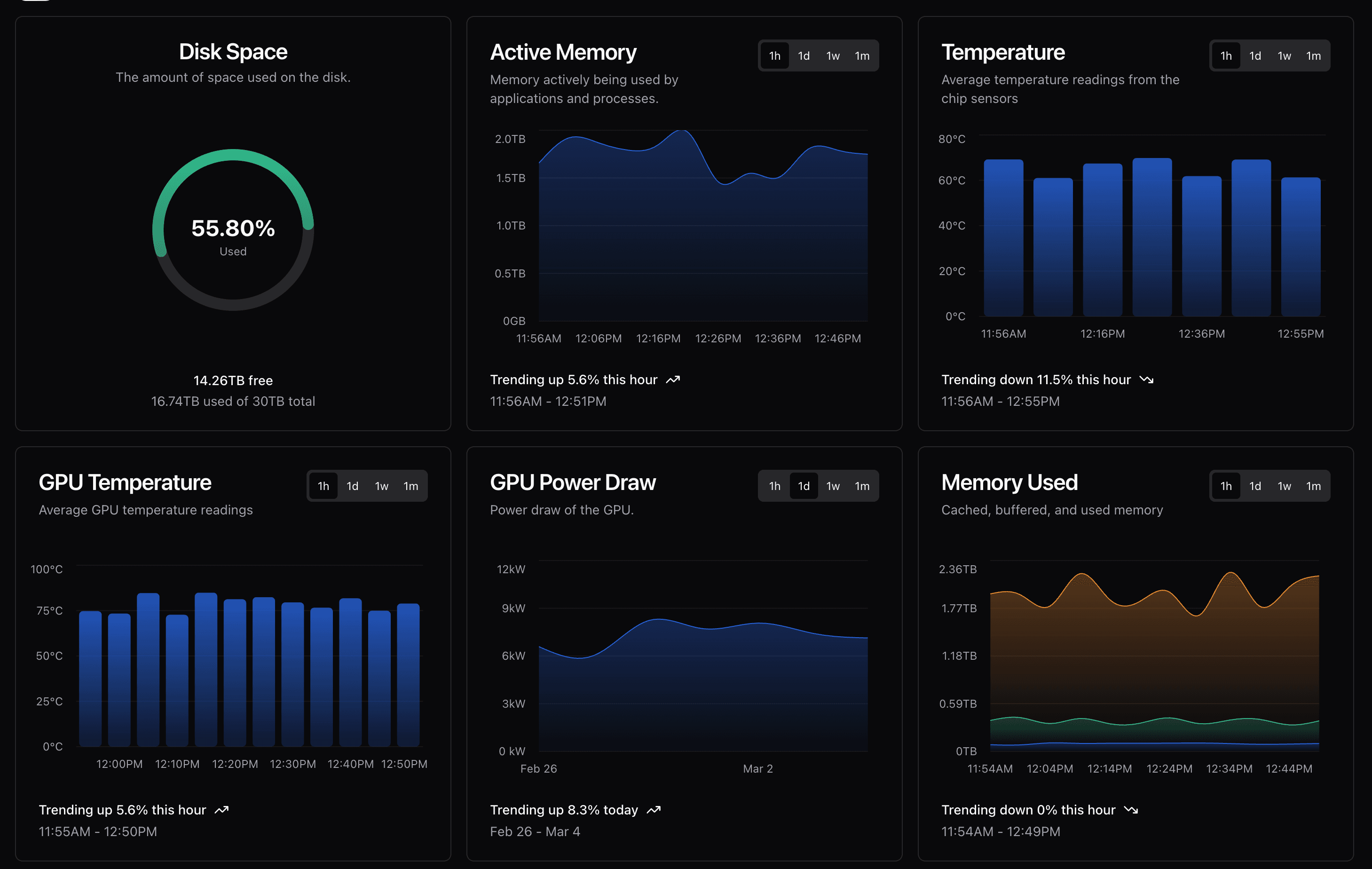
Task: Select the 1m tab on Memory Used
Action: coord(1313,485)
